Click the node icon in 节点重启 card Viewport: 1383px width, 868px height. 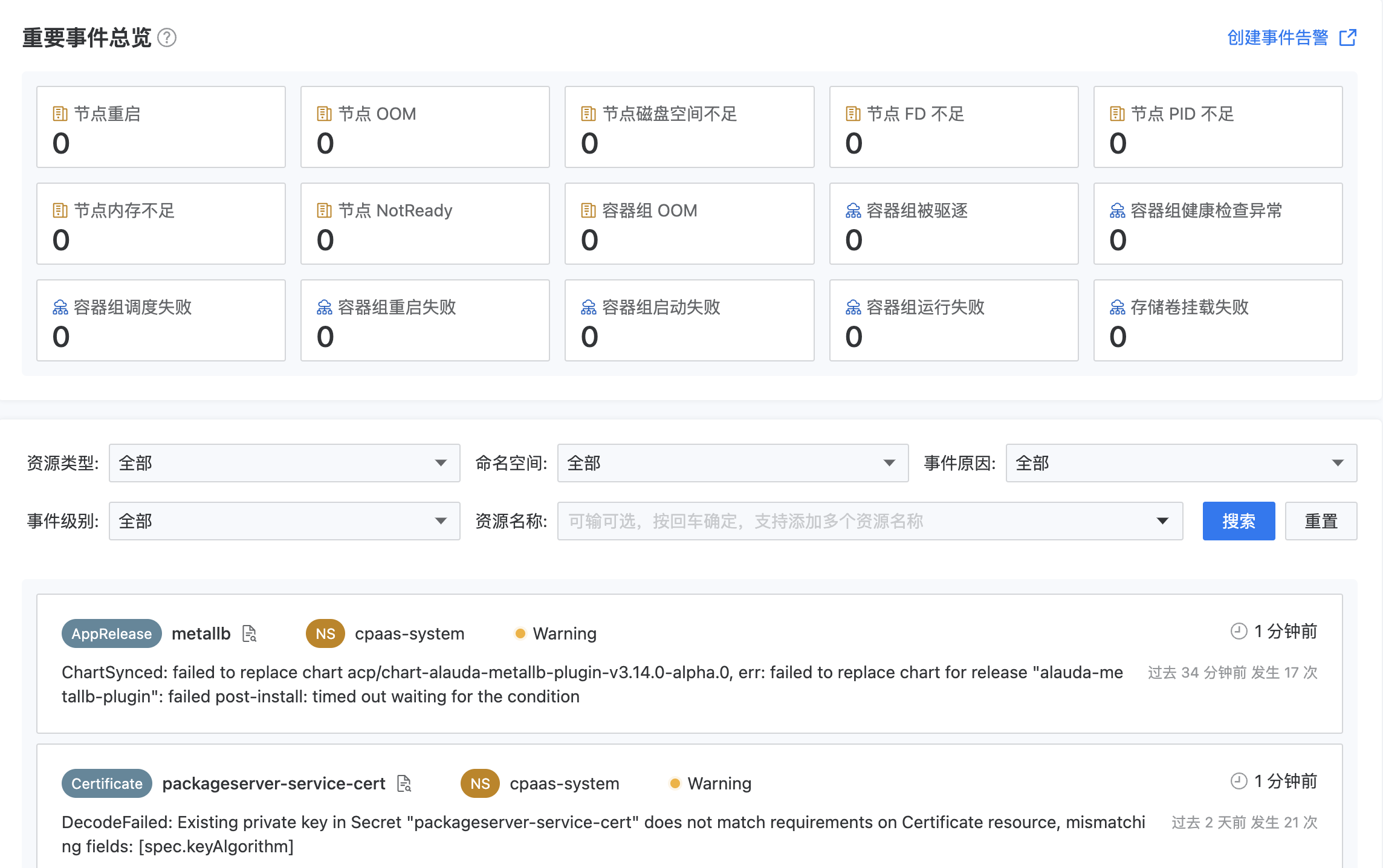coord(60,114)
